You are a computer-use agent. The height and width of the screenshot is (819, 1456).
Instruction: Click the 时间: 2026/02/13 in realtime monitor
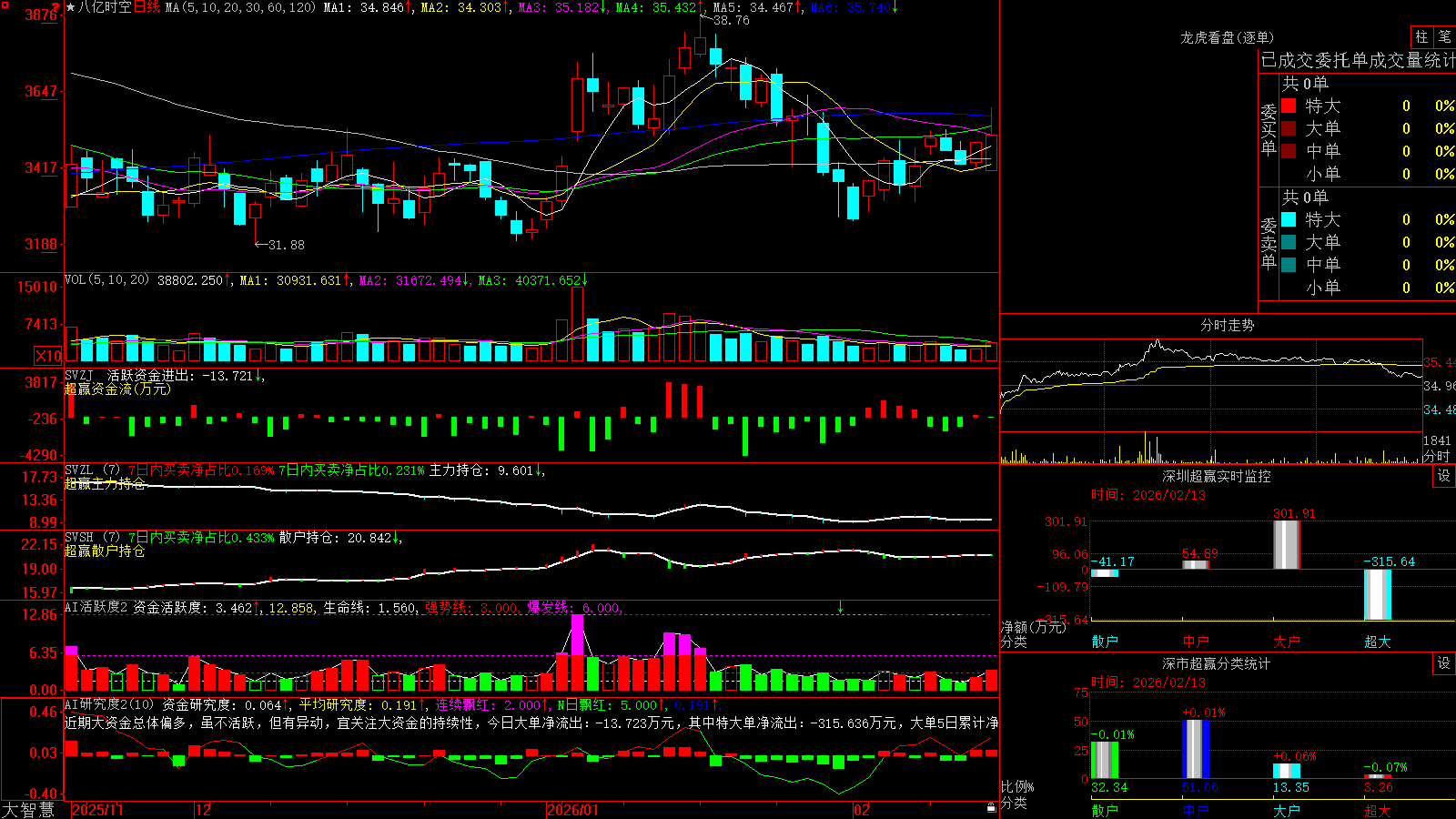(1148, 495)
